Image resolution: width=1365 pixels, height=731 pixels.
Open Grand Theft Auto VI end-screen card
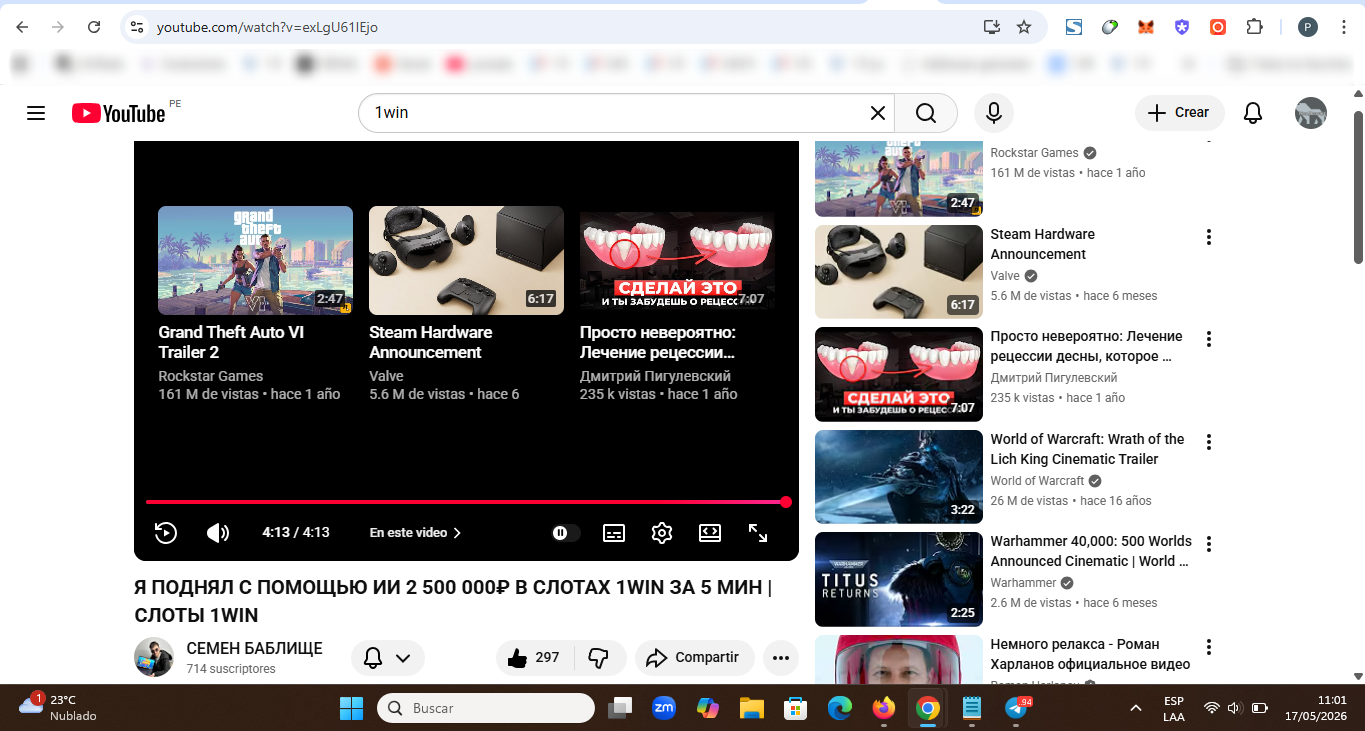[x=255, y=304]
